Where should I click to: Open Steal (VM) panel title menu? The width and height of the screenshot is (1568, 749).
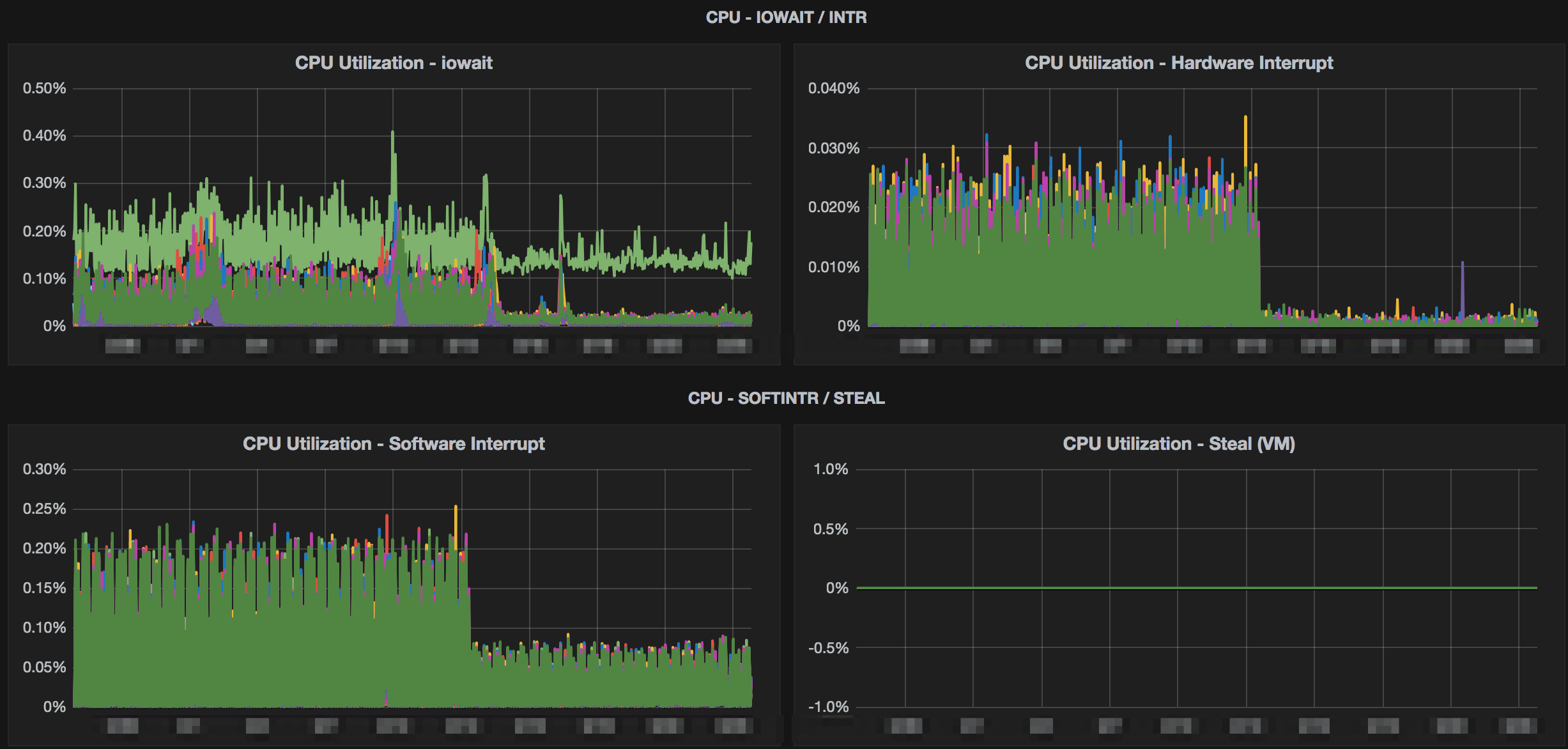tap(1178, 444)
